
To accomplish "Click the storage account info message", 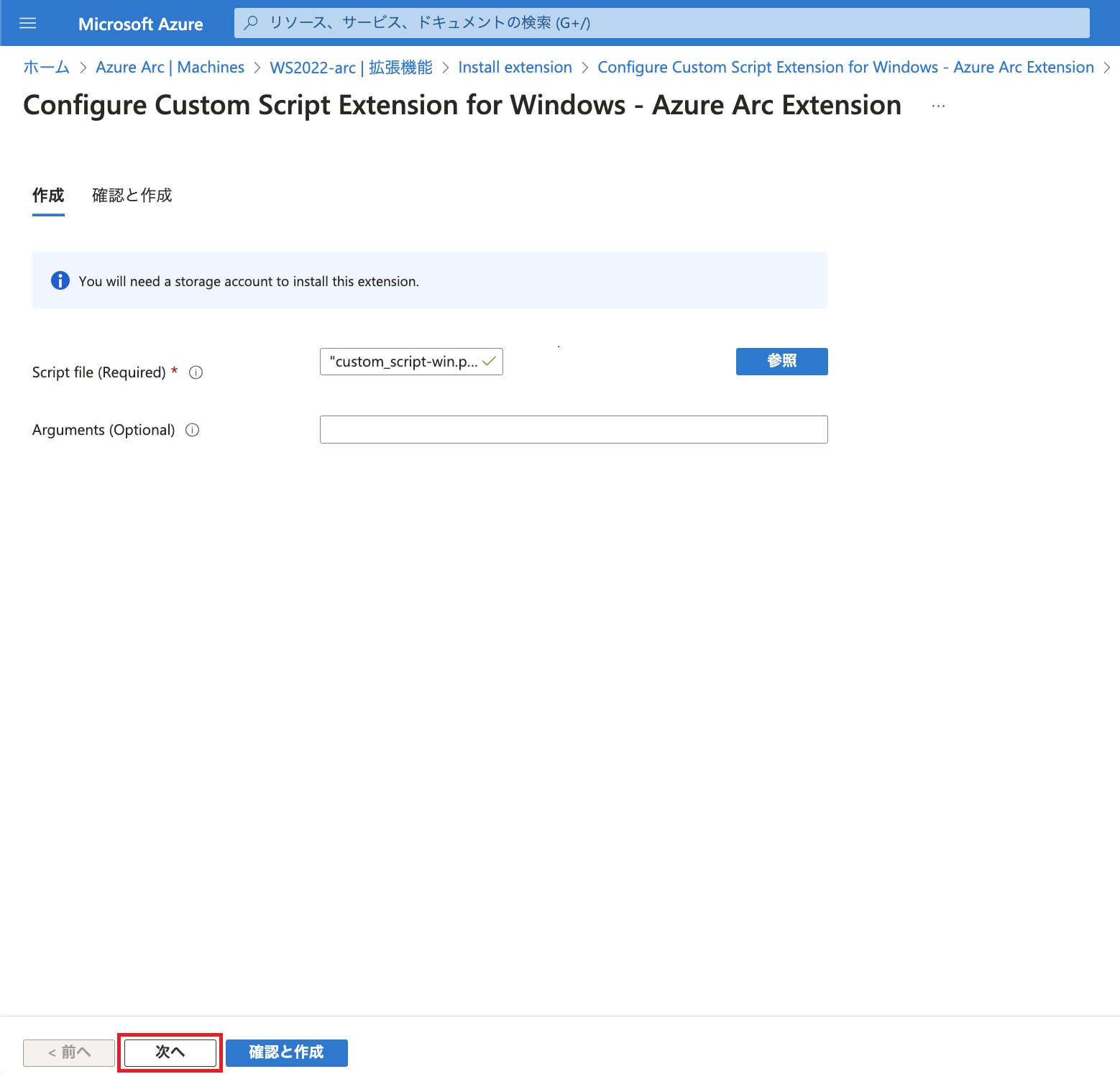I will pos(249,281).
